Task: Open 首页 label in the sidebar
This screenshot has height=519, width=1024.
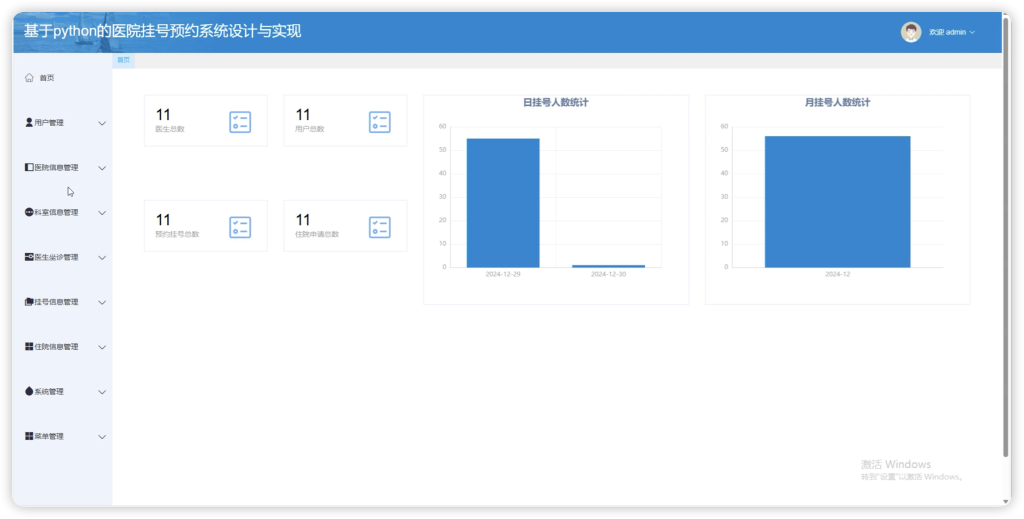Action: click(x=47, y=78)
